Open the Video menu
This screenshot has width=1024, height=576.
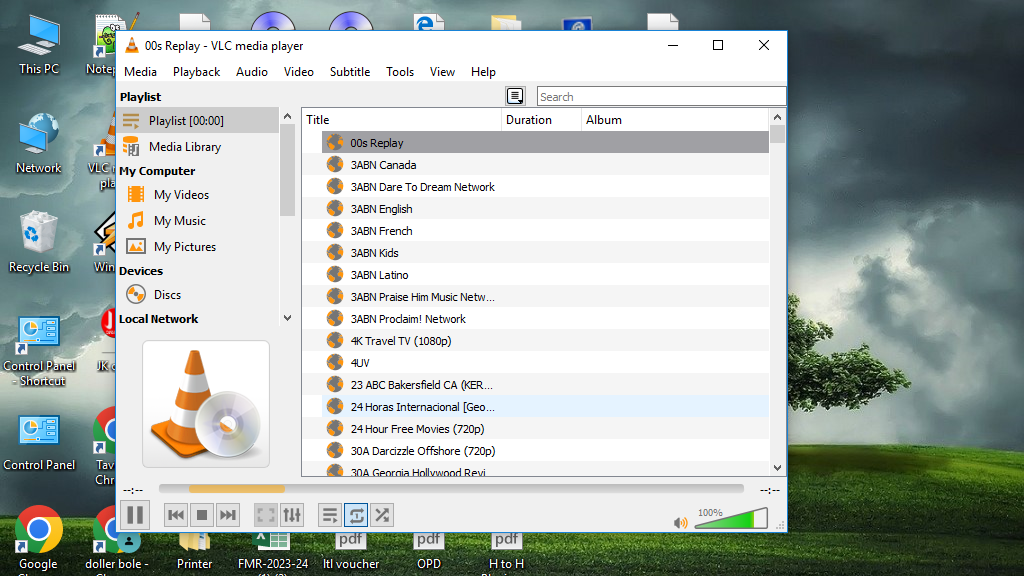point(298,72)
